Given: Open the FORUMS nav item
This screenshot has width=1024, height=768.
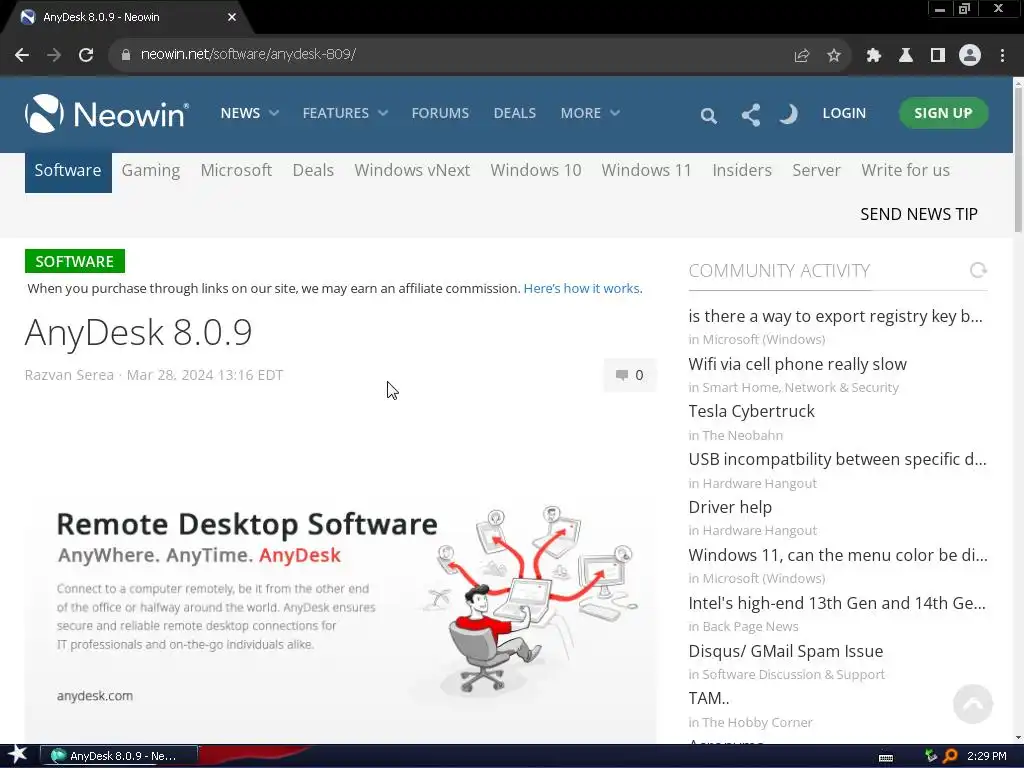Looking at the screenshot, I should point(440,113).
